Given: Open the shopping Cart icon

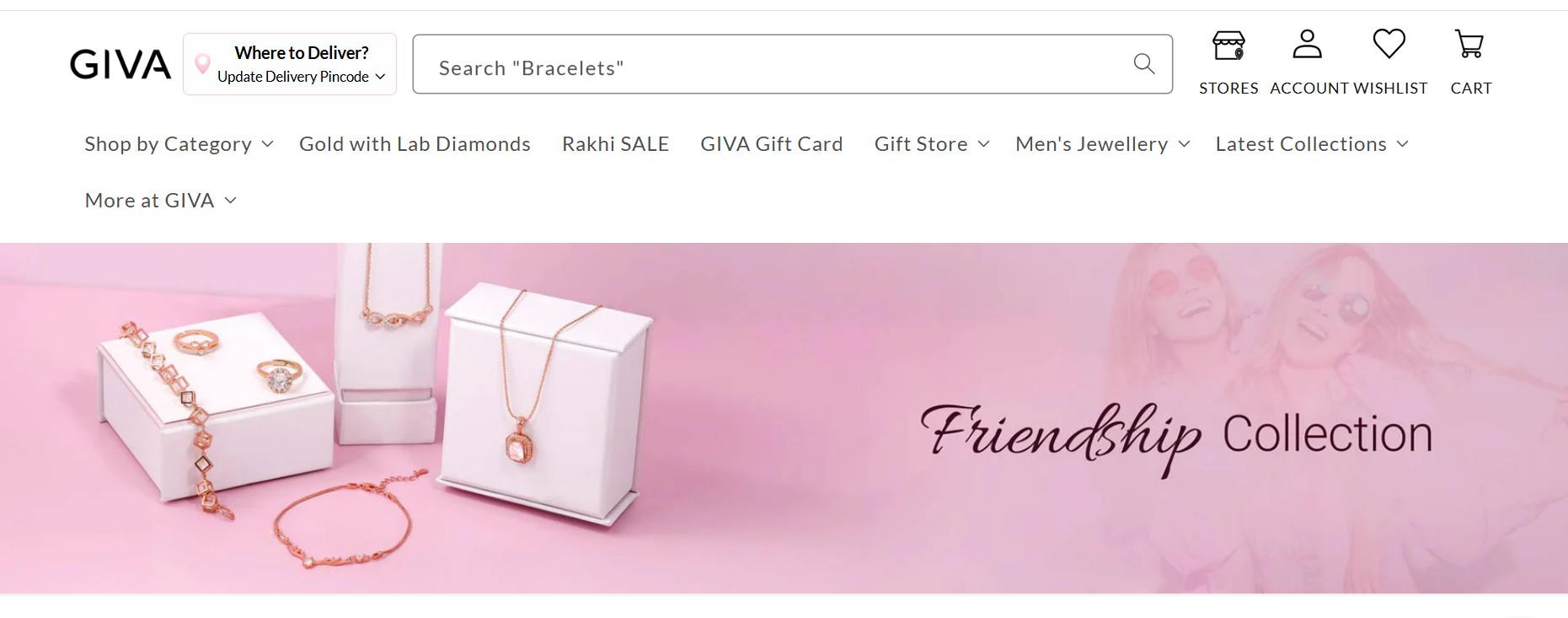Looking at the screenshot, I should pyautogui.click(x=1469, y=44).
